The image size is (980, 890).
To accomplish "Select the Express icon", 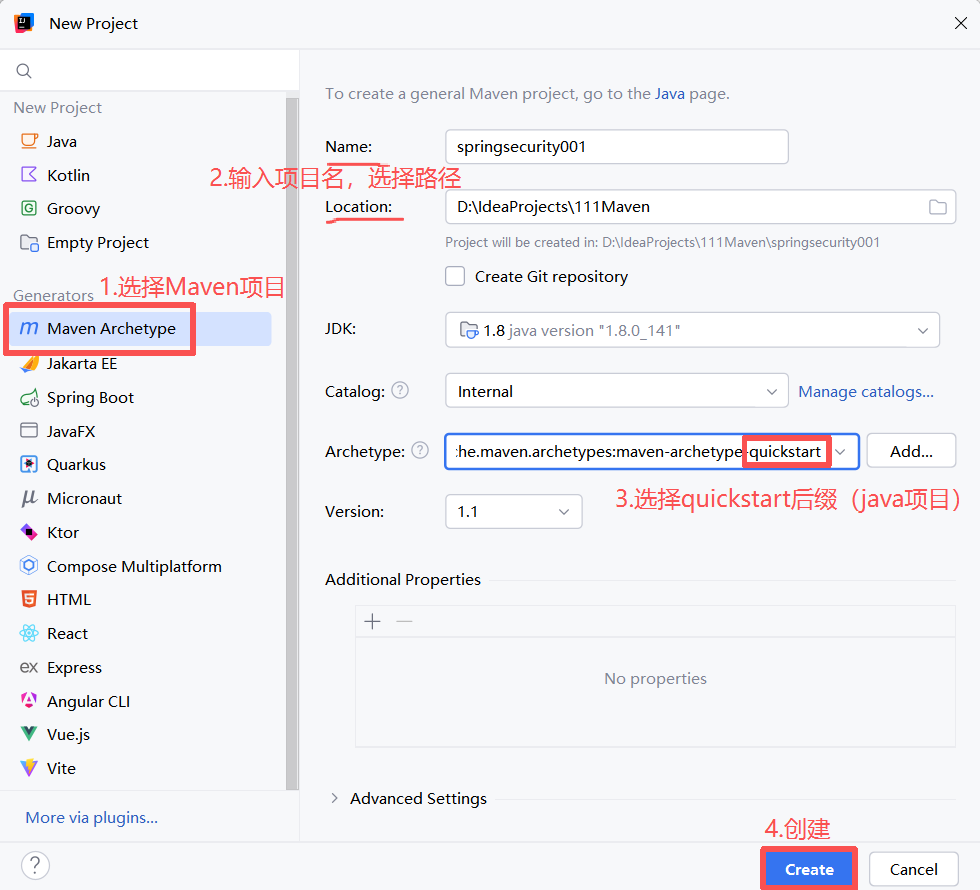I will (x=29, y=667).
